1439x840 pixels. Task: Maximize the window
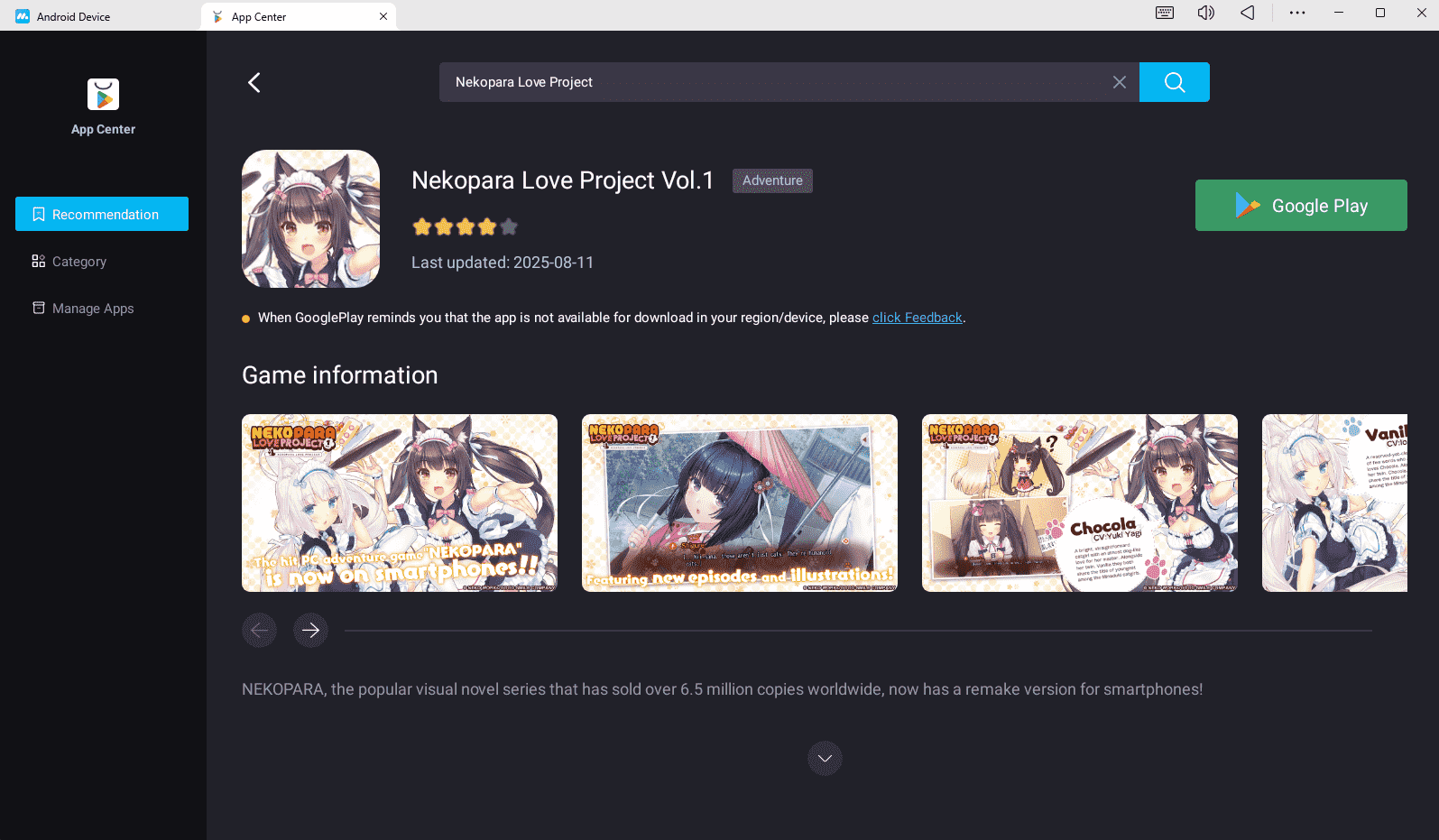[1379, 13]
